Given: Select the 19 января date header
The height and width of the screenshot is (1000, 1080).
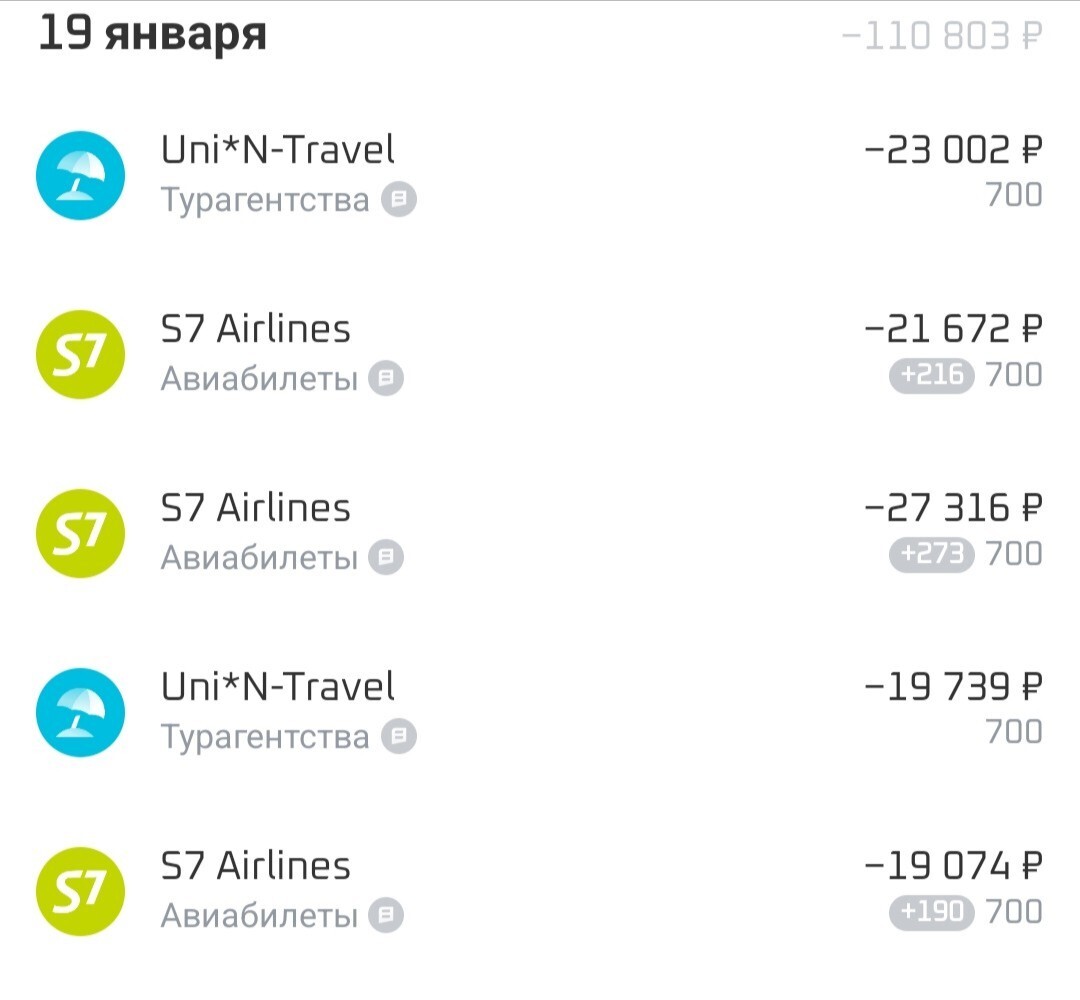Looking at the screenshot, I should (153, 35).
